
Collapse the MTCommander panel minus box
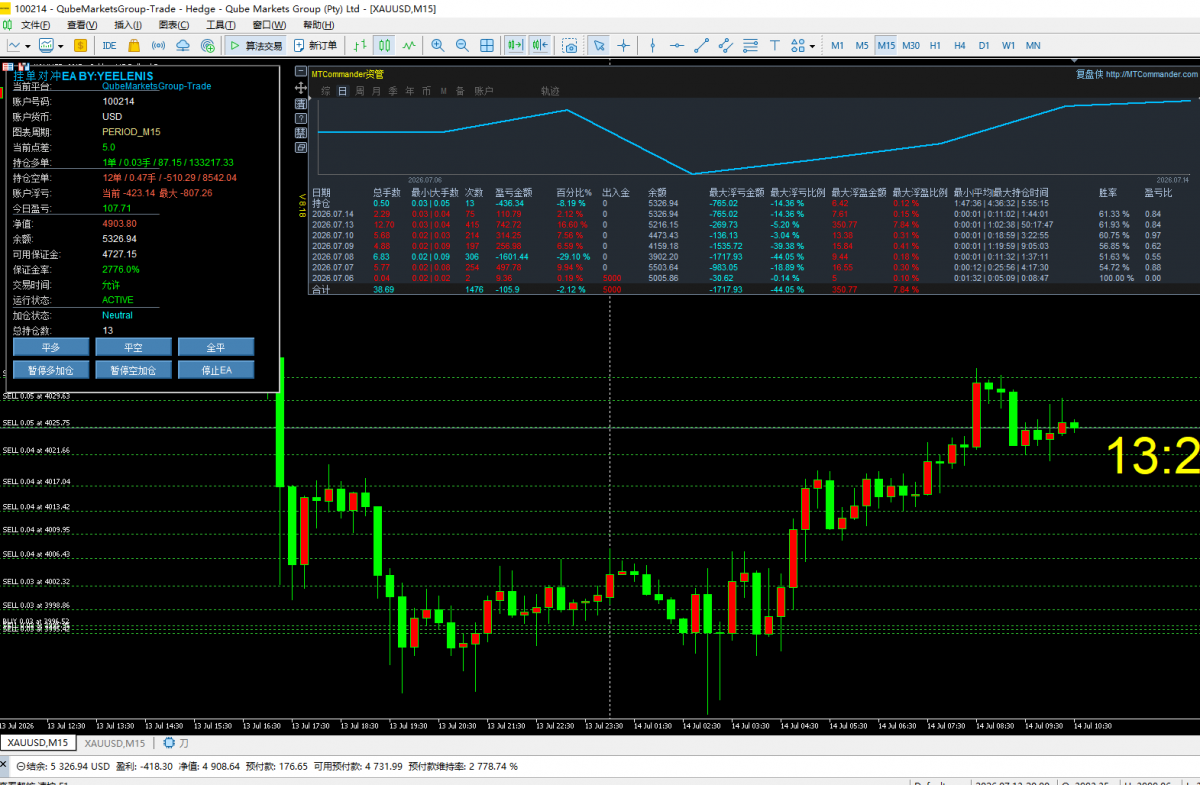pos(300,72)
